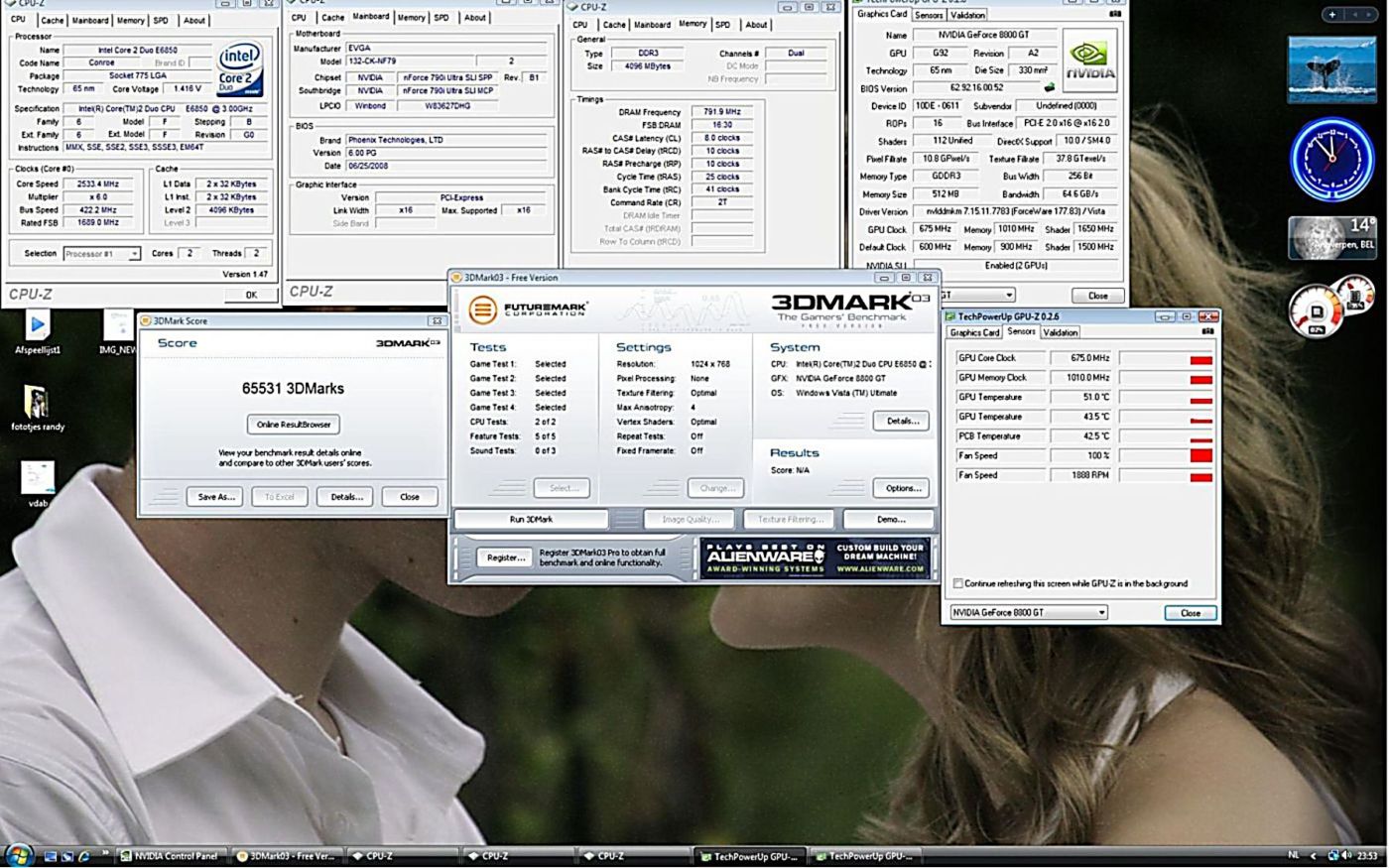Click the Core Speed value field in CPU-Z
This screenshot has height=868, width=1389.
coord(98,184)
